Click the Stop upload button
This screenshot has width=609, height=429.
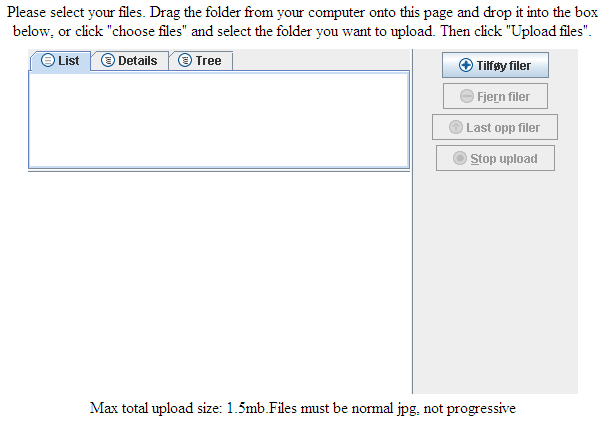495,158
